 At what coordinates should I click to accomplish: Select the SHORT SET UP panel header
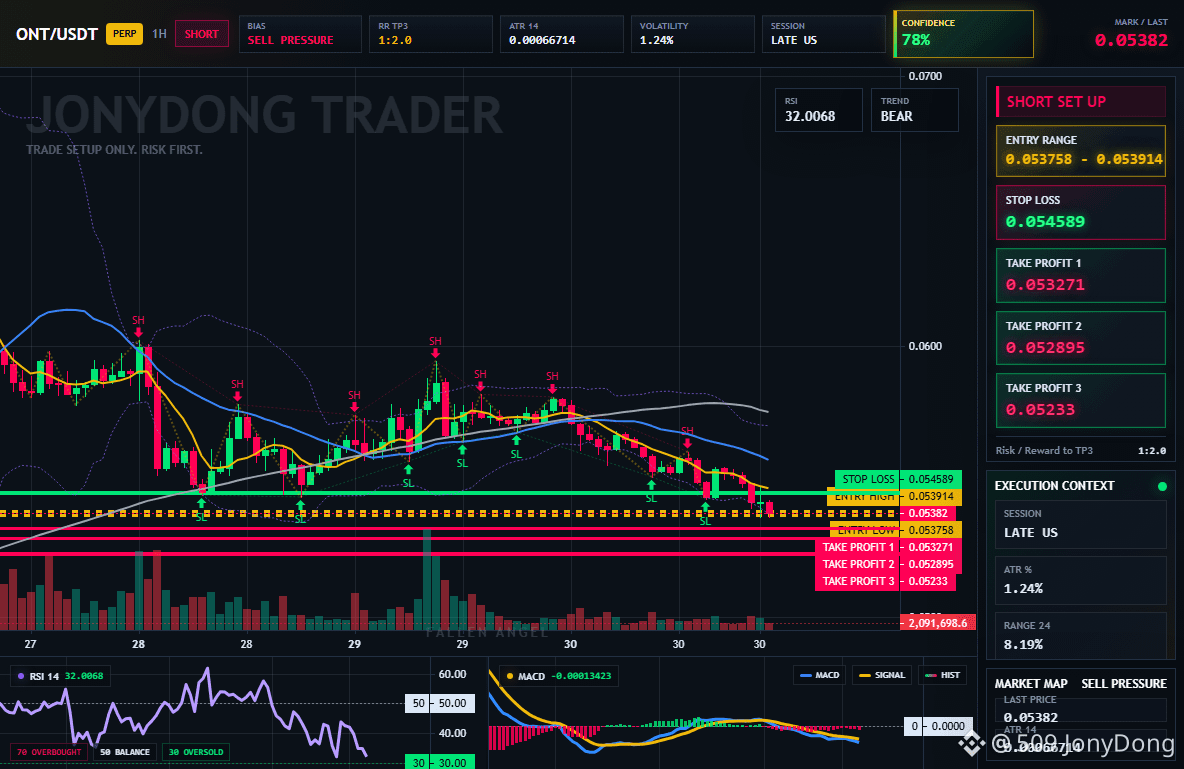(1081, 101)
